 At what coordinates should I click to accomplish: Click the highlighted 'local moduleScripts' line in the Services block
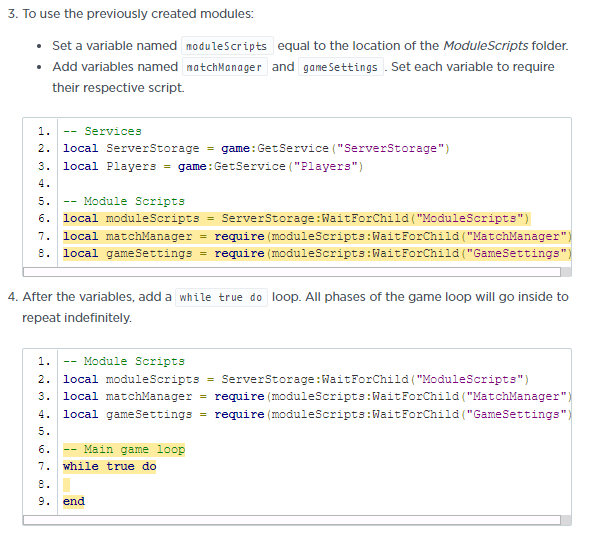tap(297, 219)
